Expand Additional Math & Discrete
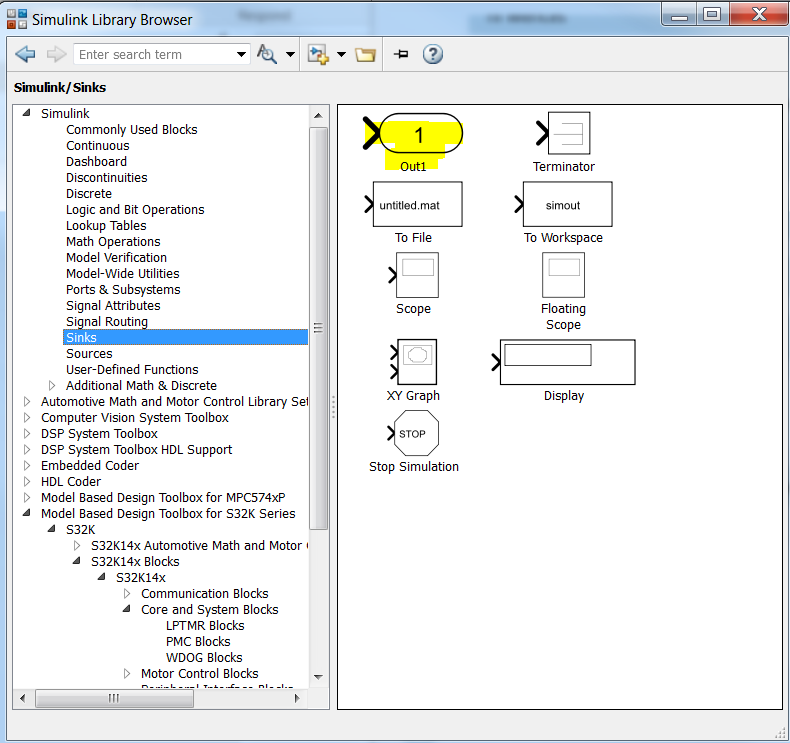 52,385
